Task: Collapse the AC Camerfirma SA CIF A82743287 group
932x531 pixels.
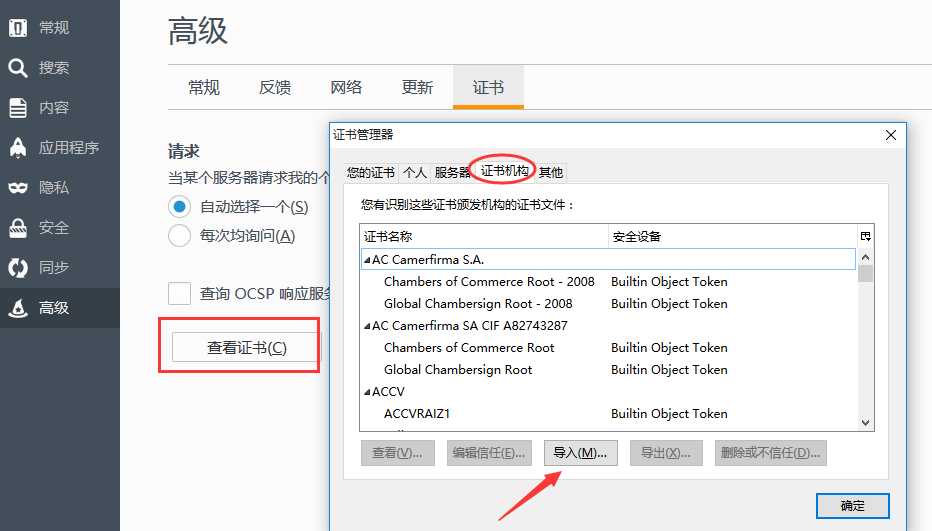Action: [x=367, y=326]
